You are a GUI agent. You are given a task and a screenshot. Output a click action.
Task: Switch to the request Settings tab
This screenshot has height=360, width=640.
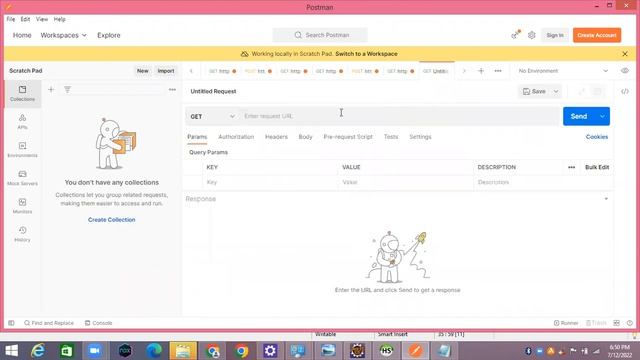tap(420, 137)
